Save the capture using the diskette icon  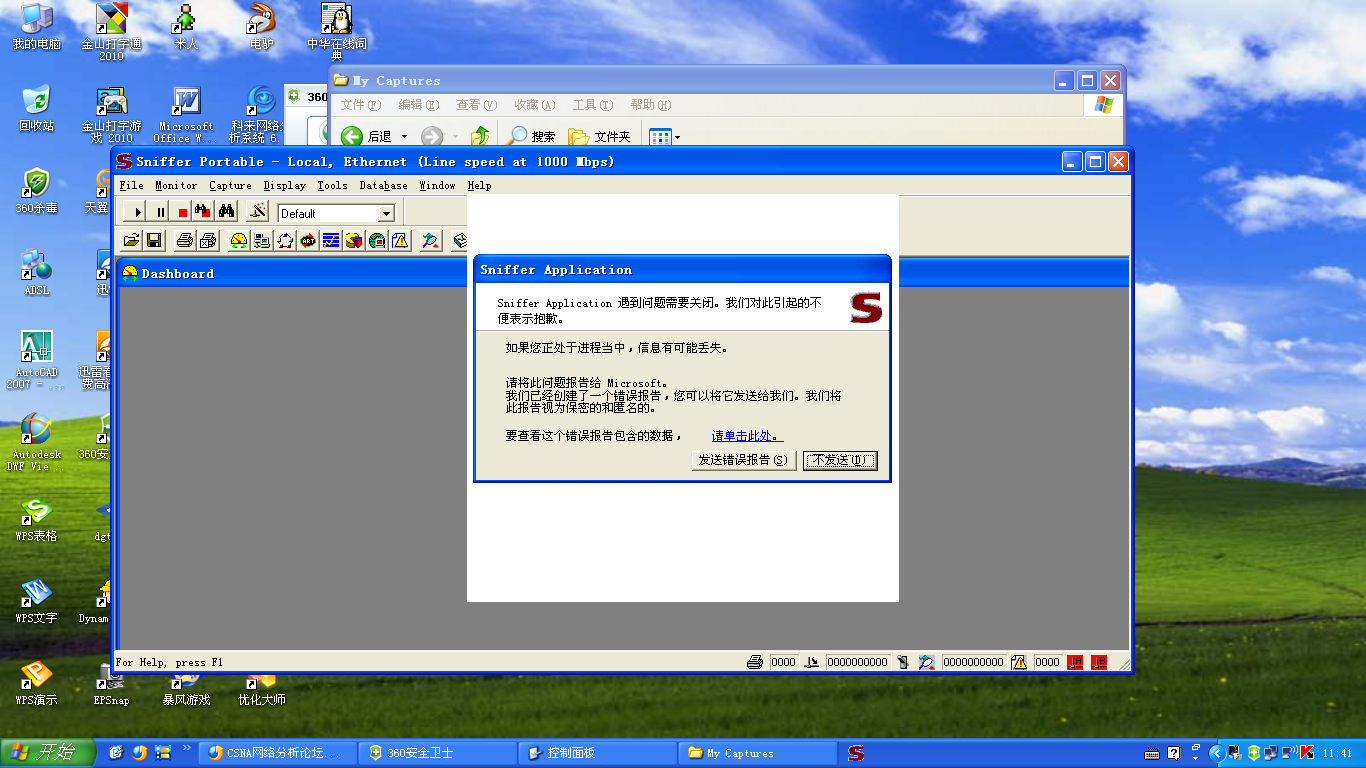(154, 240)
